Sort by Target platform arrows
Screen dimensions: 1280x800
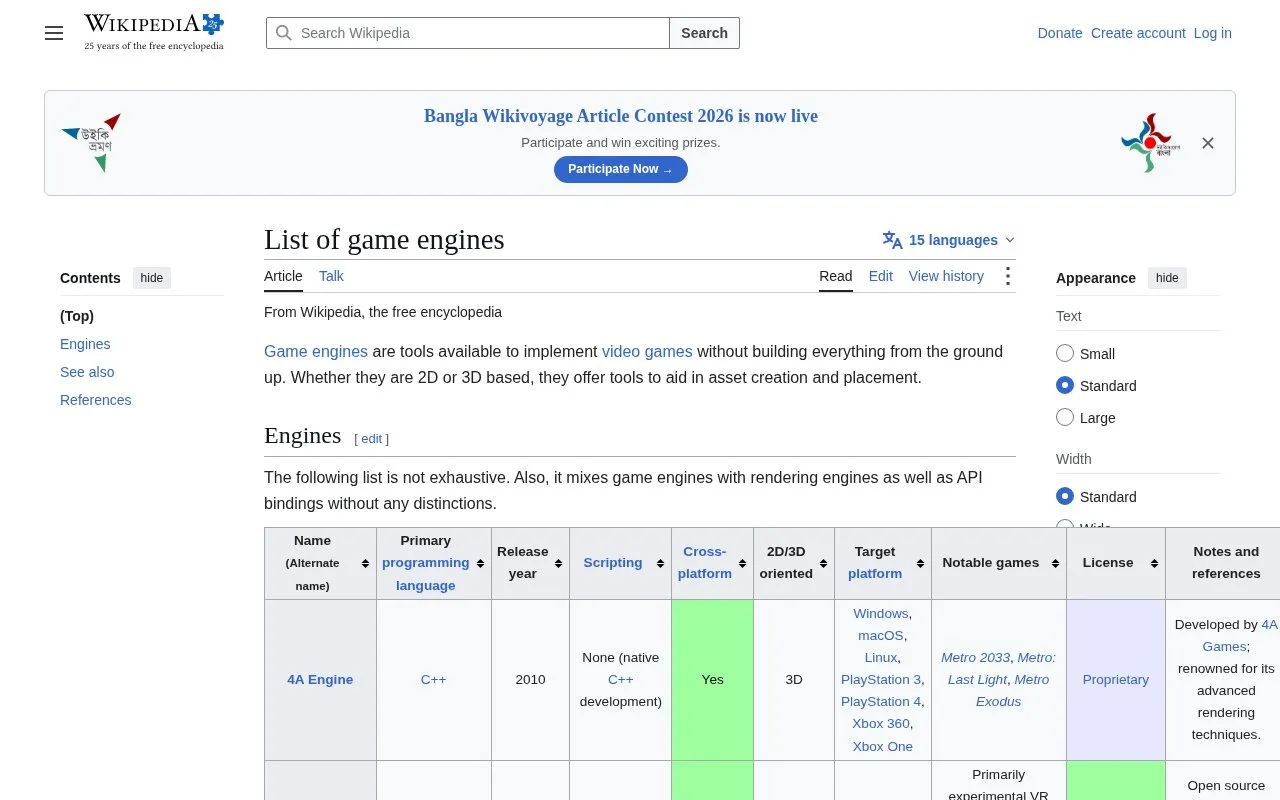[x=920, y=564]
